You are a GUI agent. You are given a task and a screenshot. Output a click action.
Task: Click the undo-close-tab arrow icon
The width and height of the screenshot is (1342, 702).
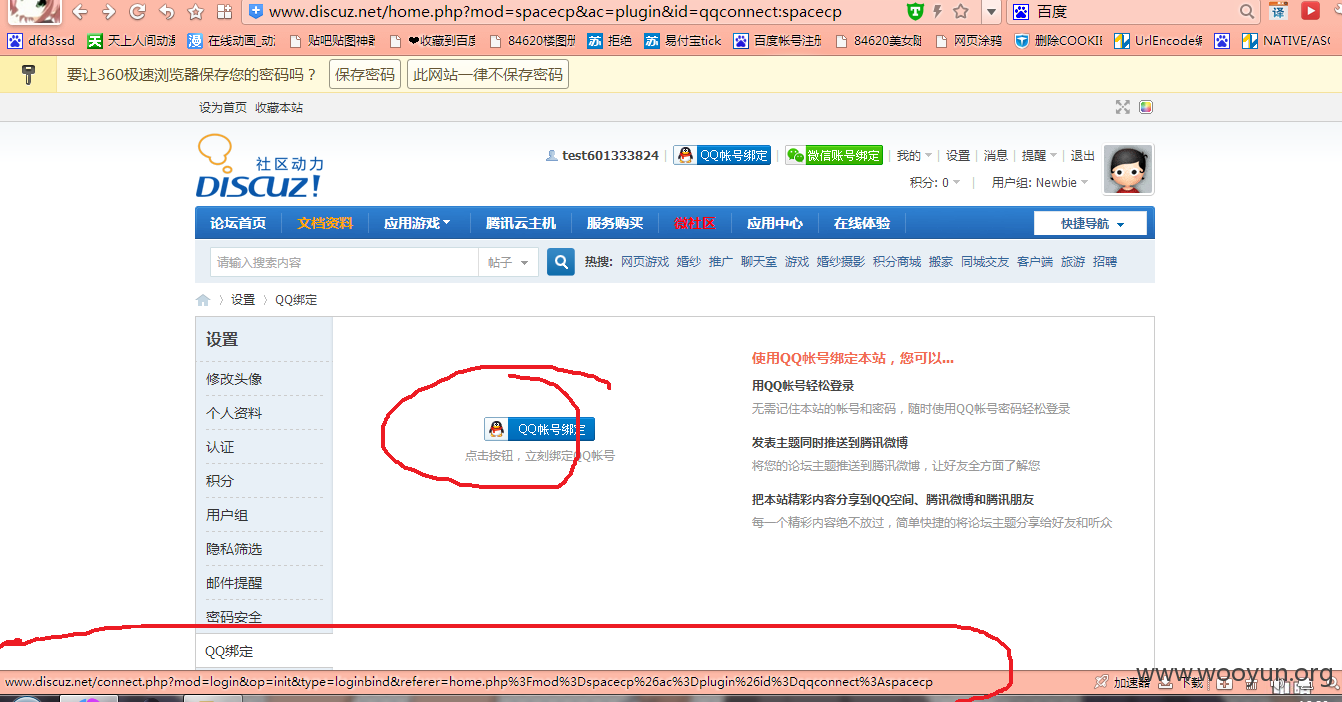[x=167, y=12]
